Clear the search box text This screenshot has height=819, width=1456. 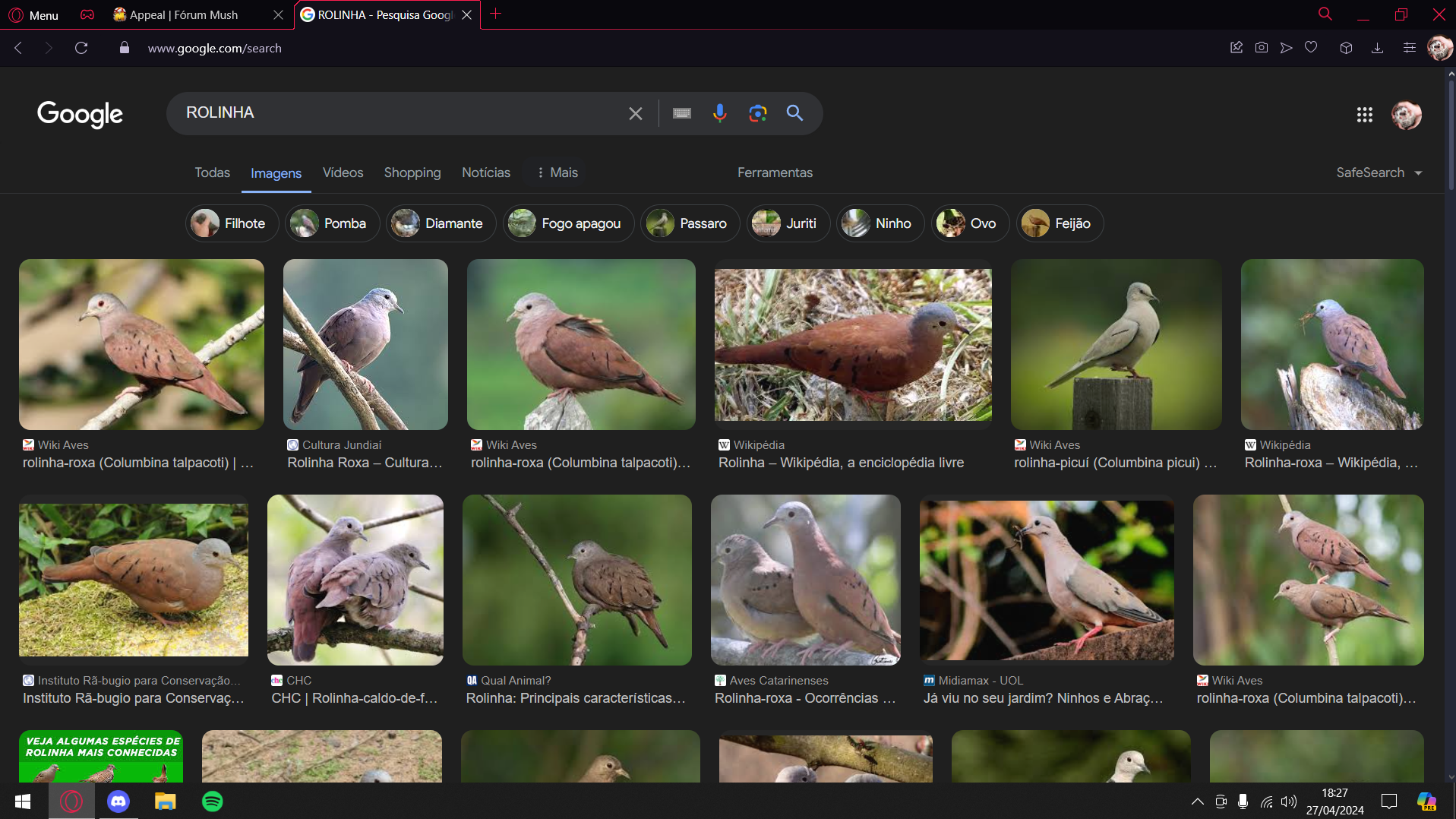(636, 113)
